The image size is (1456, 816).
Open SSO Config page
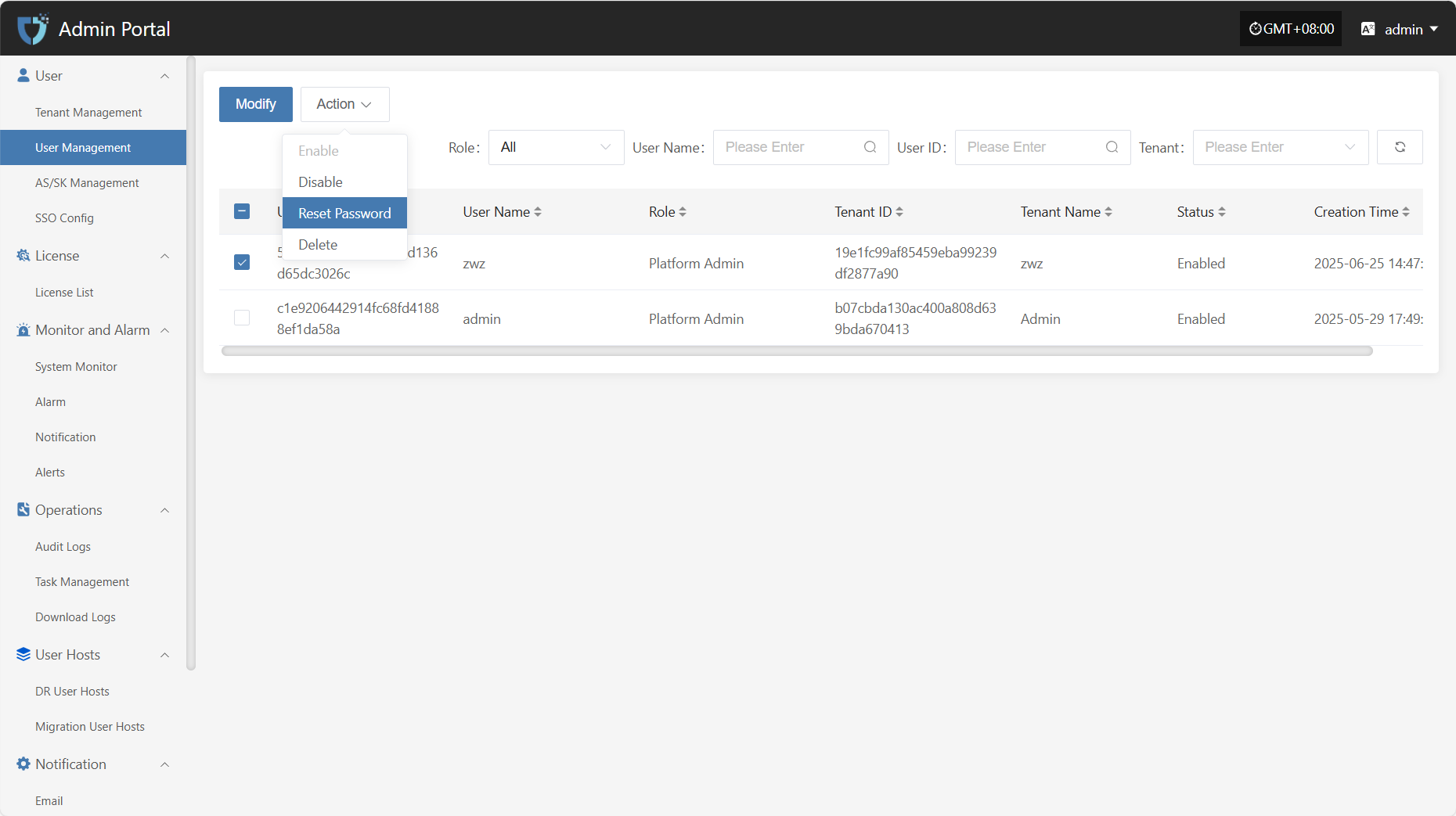coord(93,217)
